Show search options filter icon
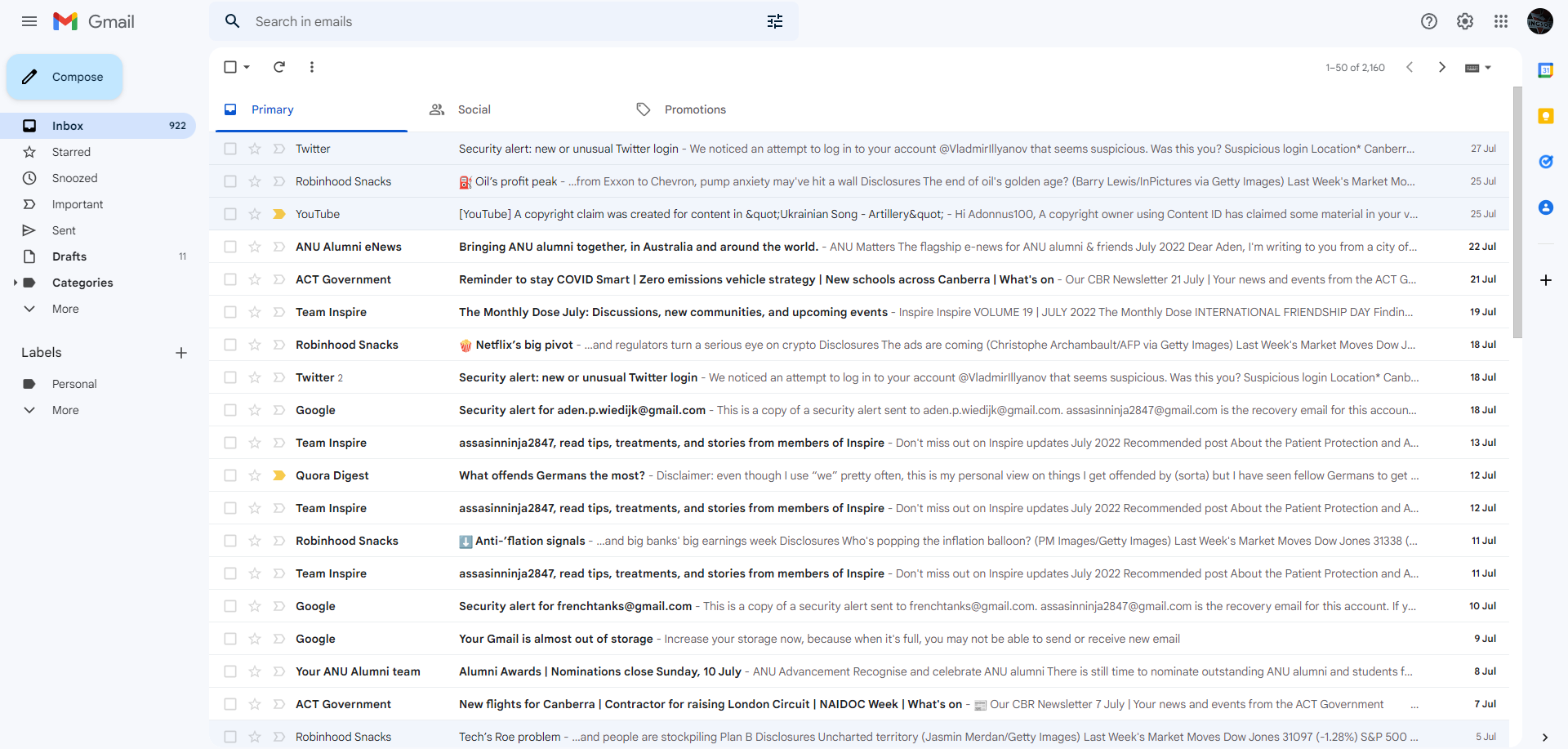This screenshot has height=749, width=1568. pyautogui.click(x=775, y=21)
